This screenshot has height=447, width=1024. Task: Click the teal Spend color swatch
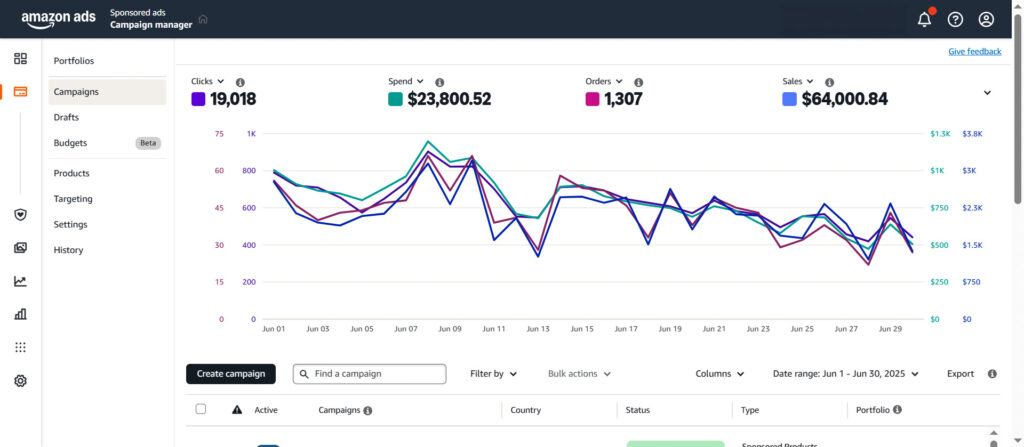click(395, 99)
